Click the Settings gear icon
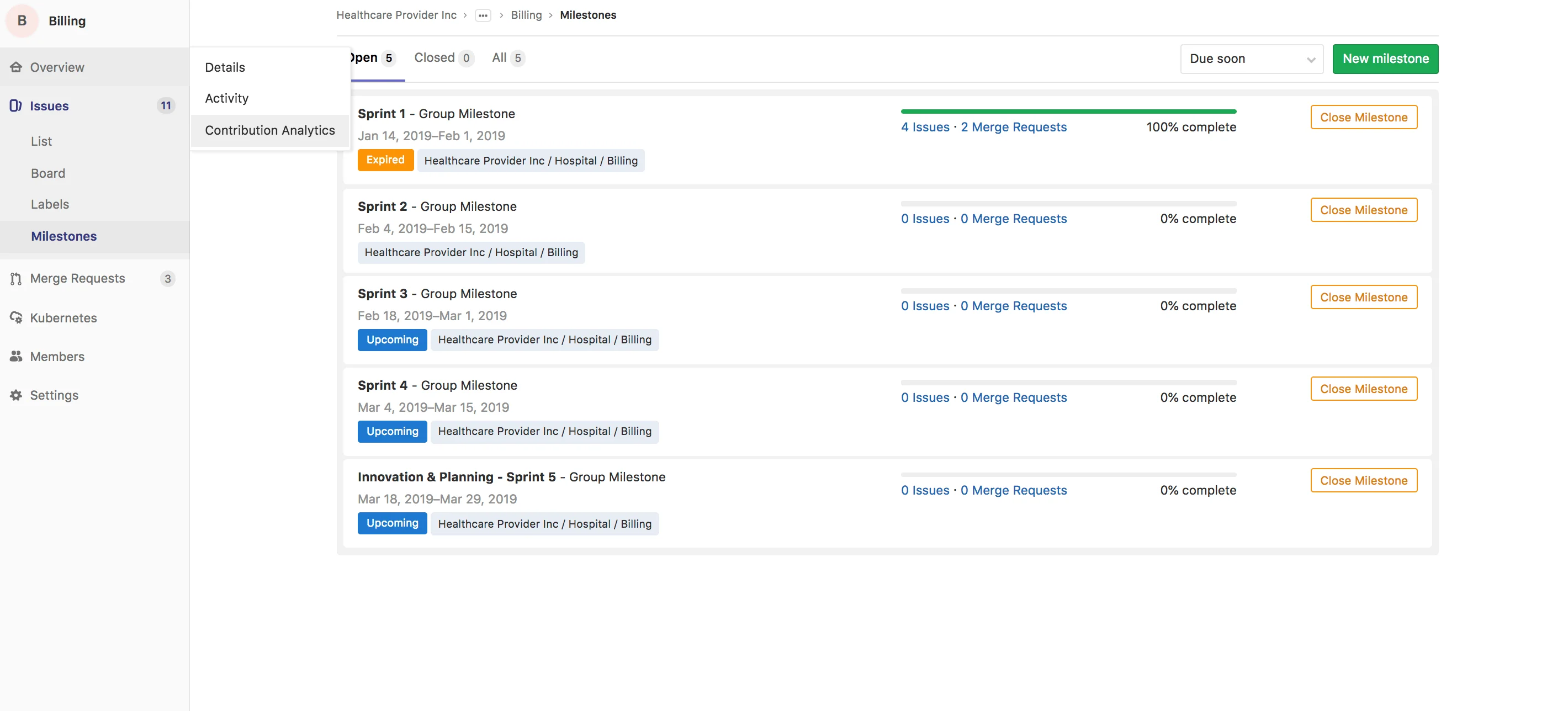 tap(16, 395)
